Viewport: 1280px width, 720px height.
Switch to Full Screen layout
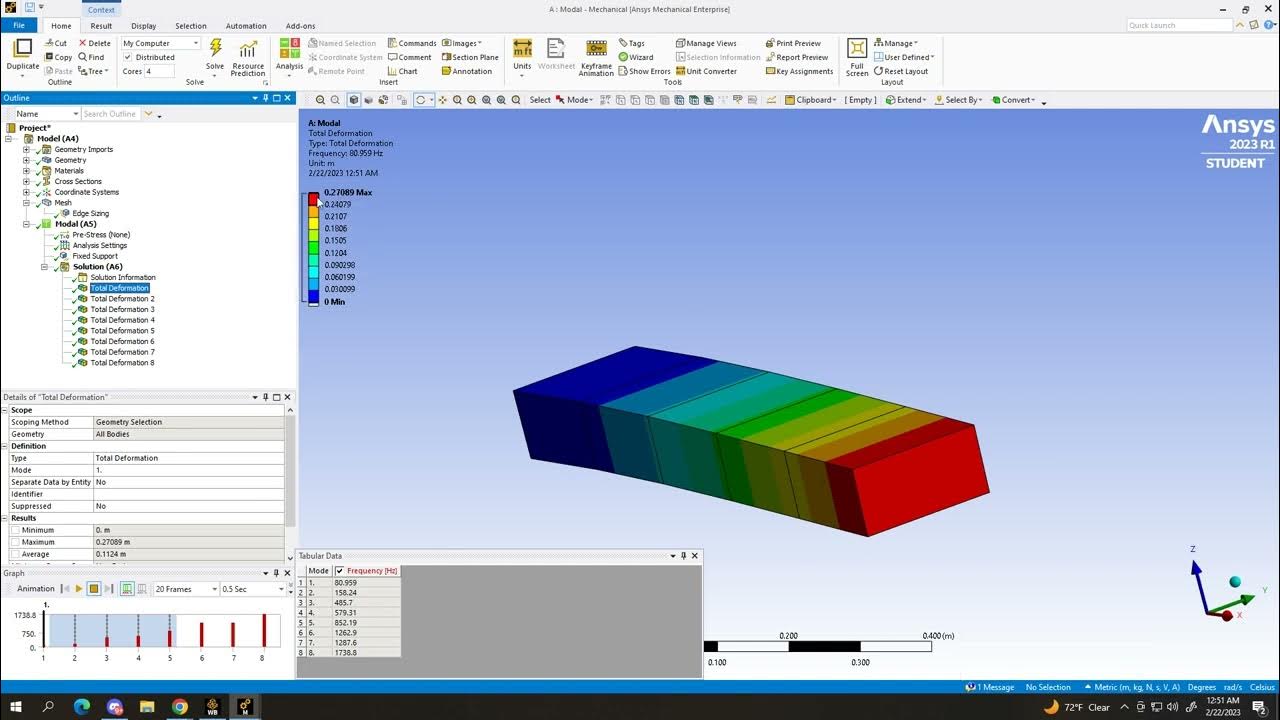857,57
